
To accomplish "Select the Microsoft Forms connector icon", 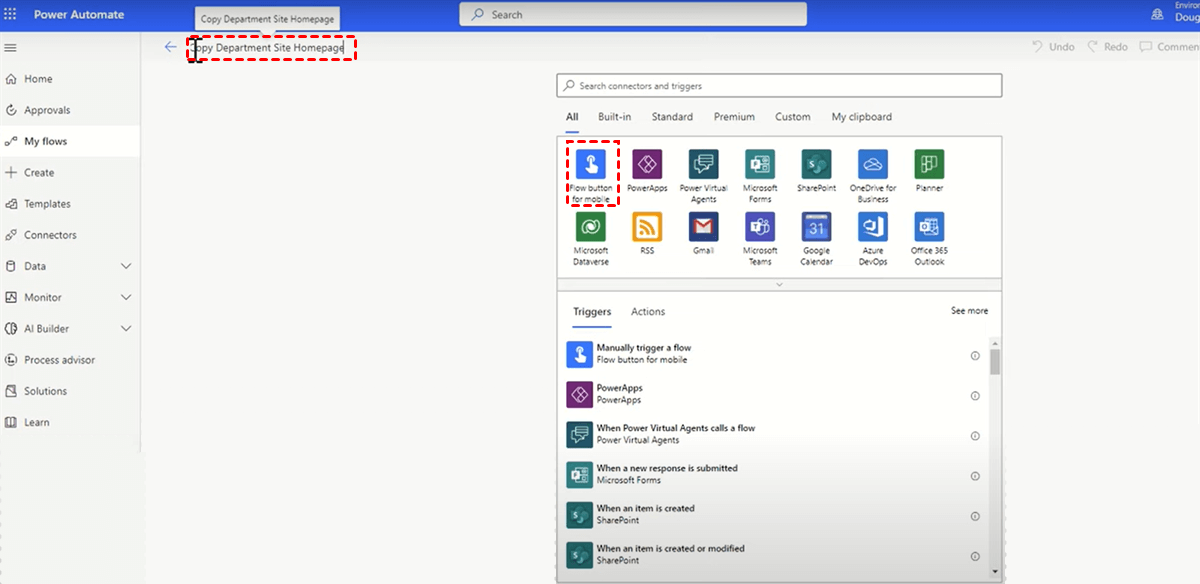I will (760, 165).
